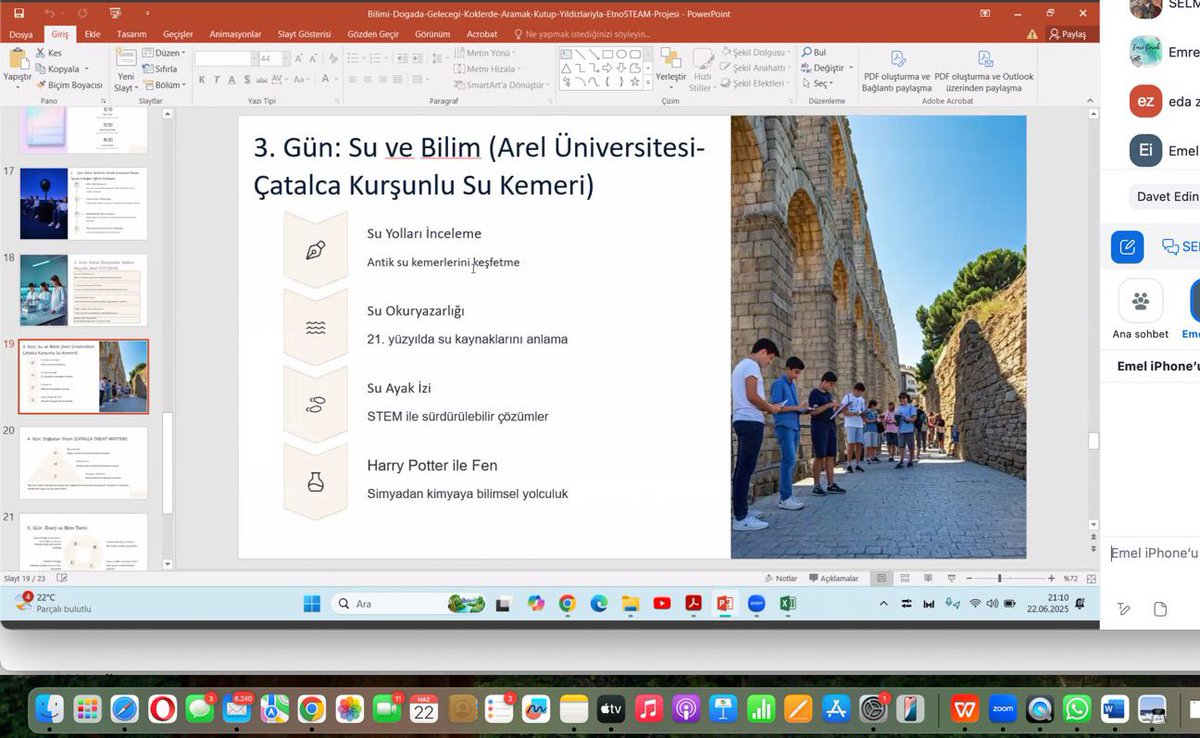Switch to the Animasyonlar ribbon tab
This screenshot has width=1200, height=738.
[x=235, y=34]
